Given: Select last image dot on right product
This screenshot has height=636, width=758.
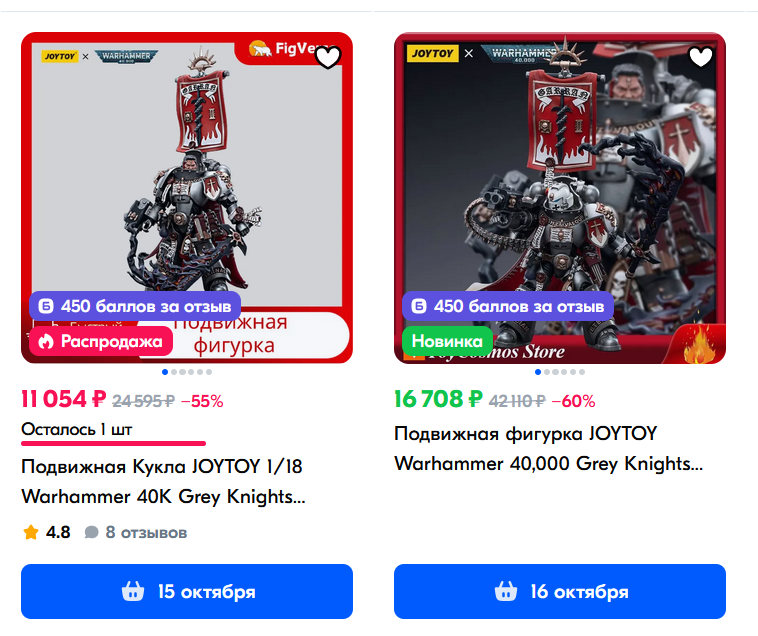Looking at the screenshot, I should (582, 372).
